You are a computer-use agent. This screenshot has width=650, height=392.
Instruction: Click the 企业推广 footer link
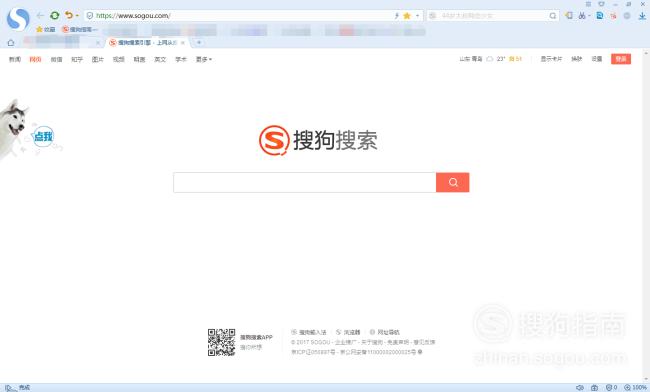coord(345,342)
